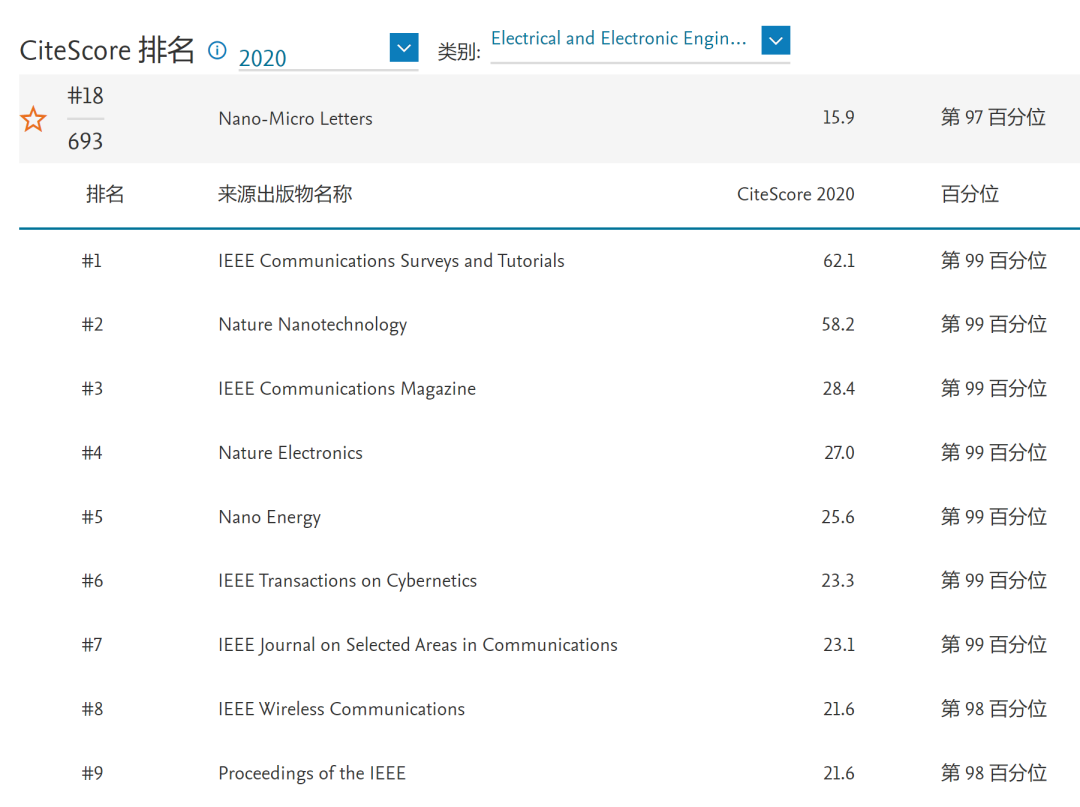
Task: Open the year 2020 dropdown arrow
Action: [x=404, y=48]
